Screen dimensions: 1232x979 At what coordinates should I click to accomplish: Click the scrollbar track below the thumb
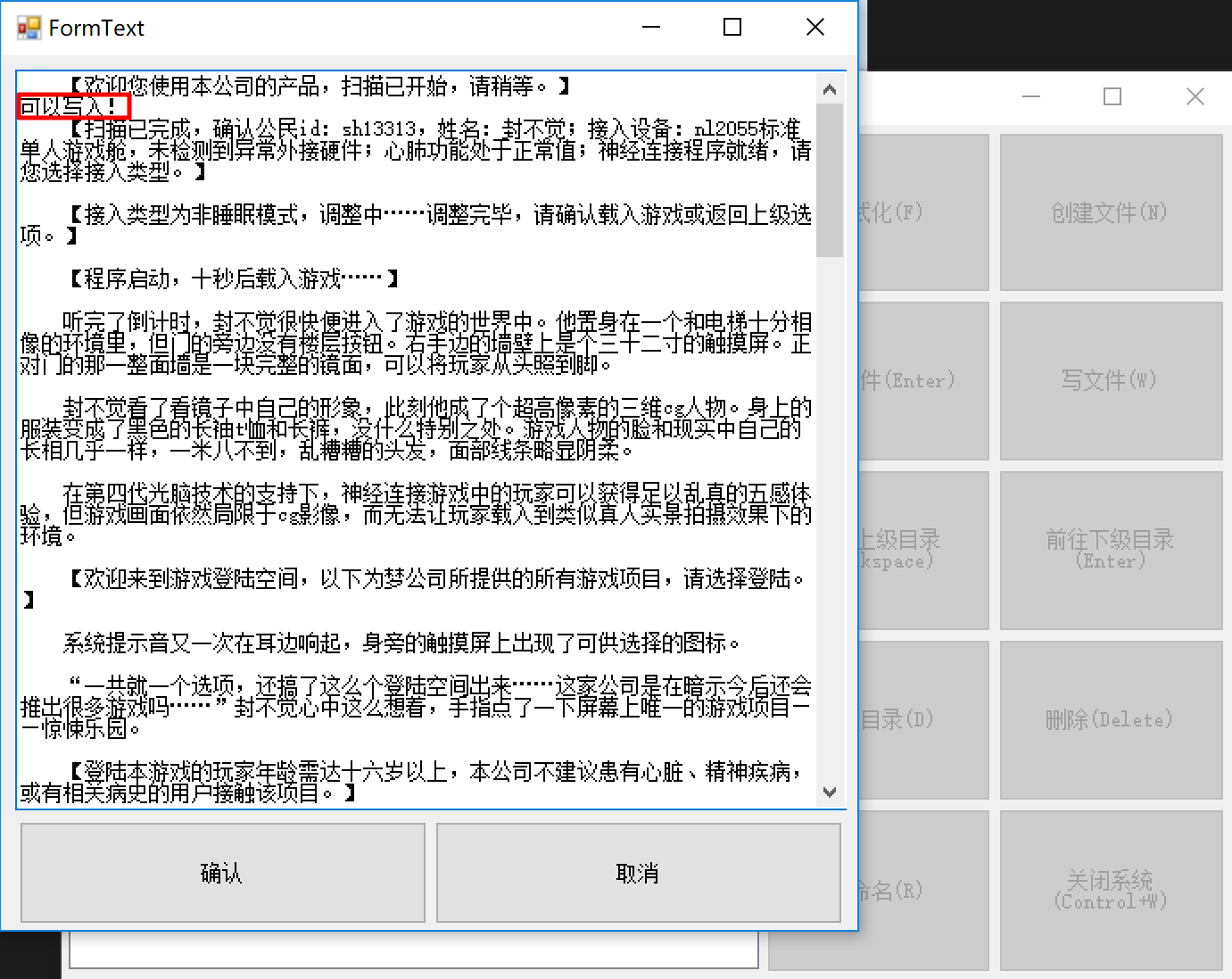pyautogui.click(x=830, y=518)
